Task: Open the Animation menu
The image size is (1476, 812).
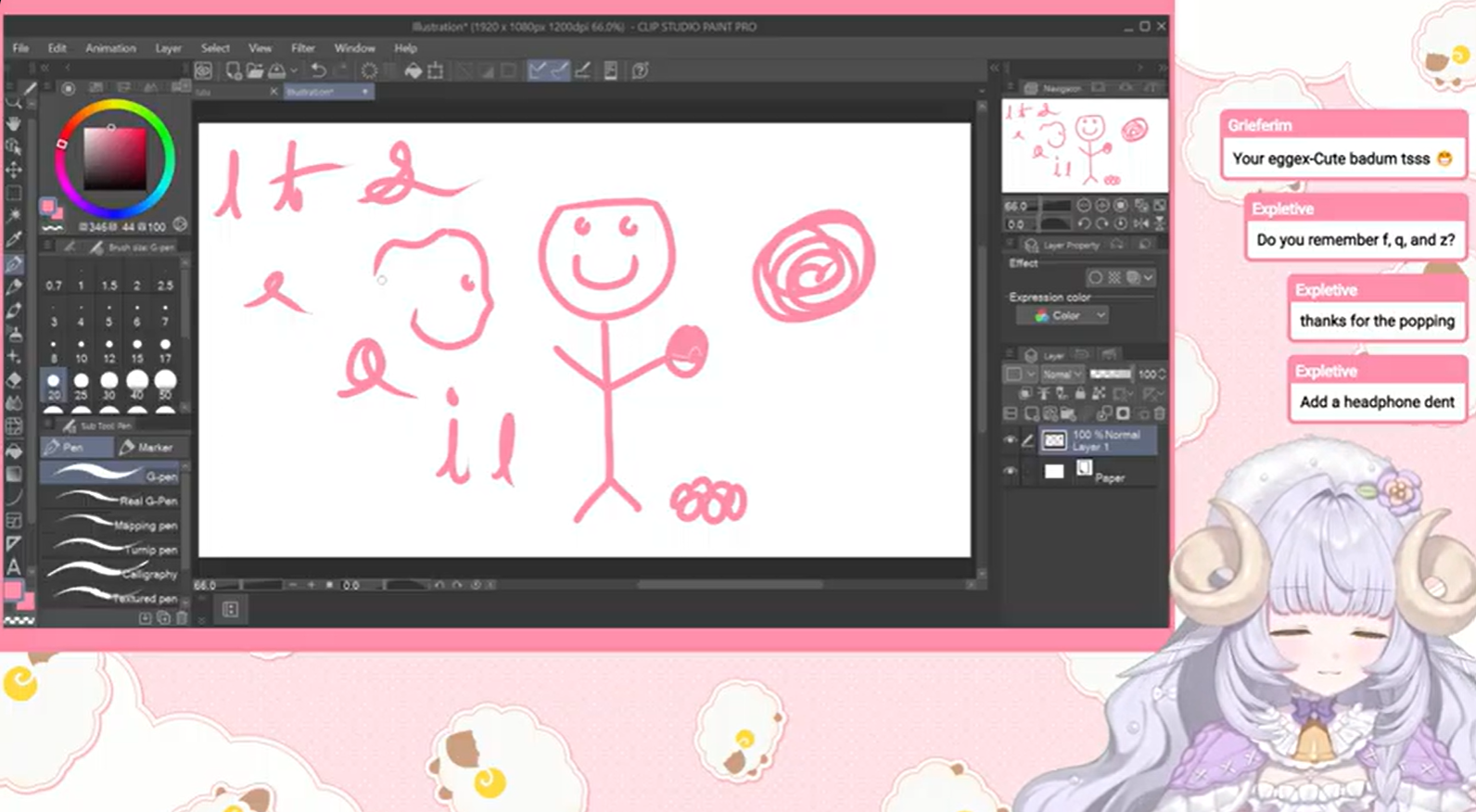Action: 110,48
